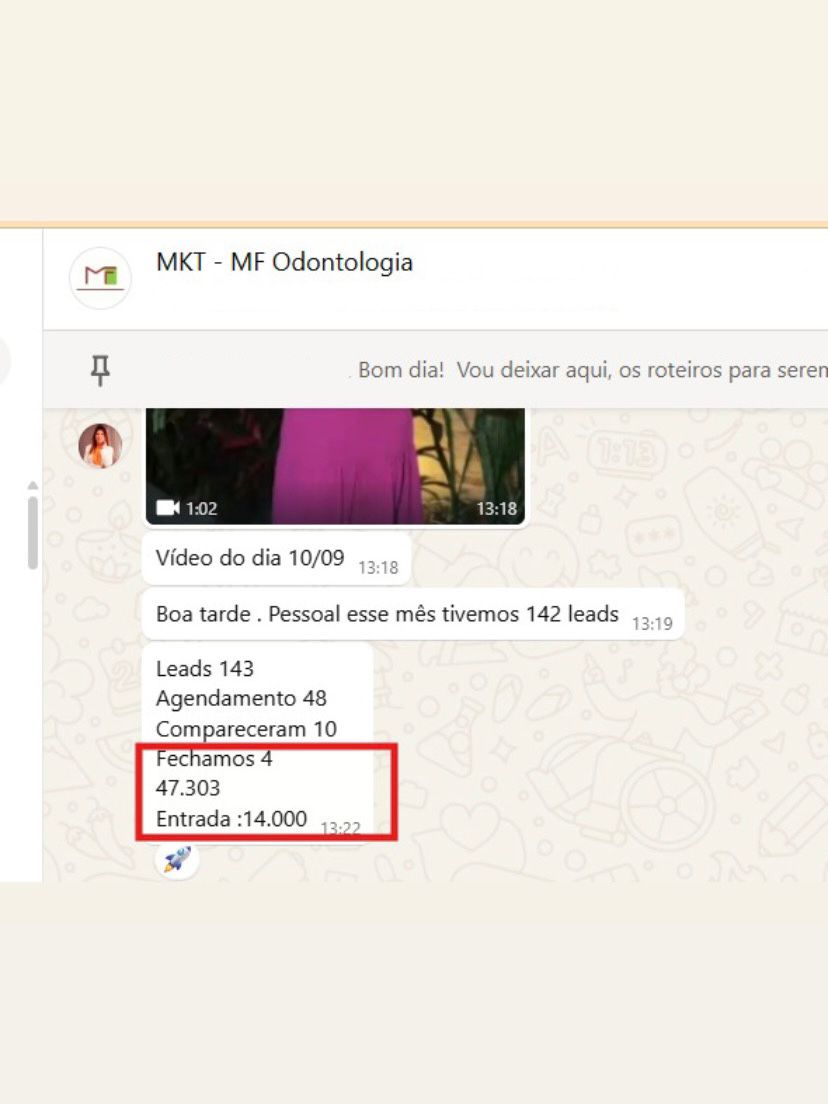Play the 1:02 video message
Viewport: 828px width, 1104px height.
335,466
